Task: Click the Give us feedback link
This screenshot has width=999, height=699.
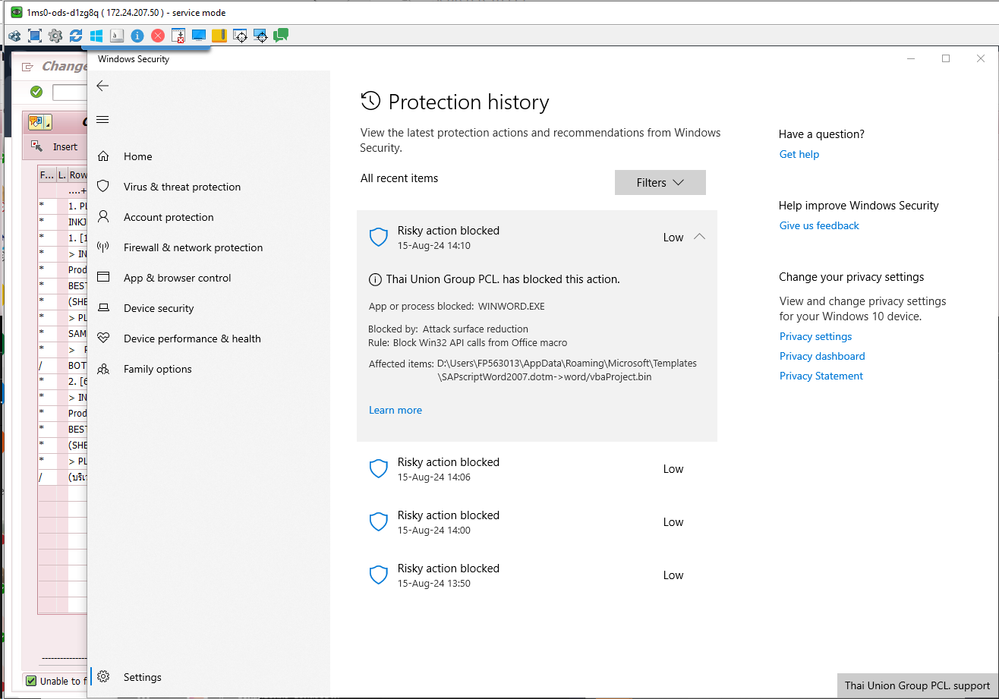Action: (x=819, y=226)
